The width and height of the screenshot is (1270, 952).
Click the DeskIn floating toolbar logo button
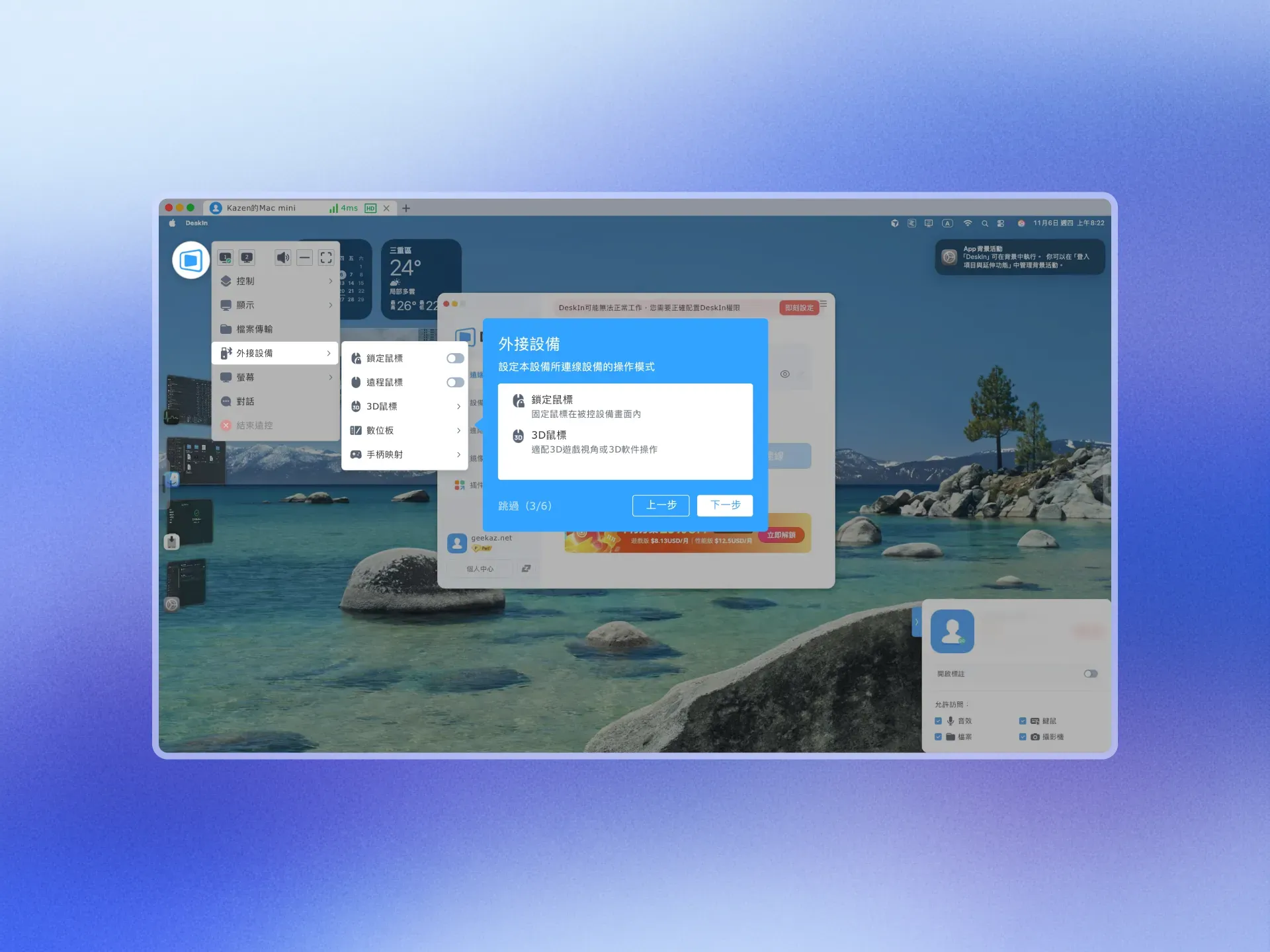pyautogui.click(x=190, y=260)
